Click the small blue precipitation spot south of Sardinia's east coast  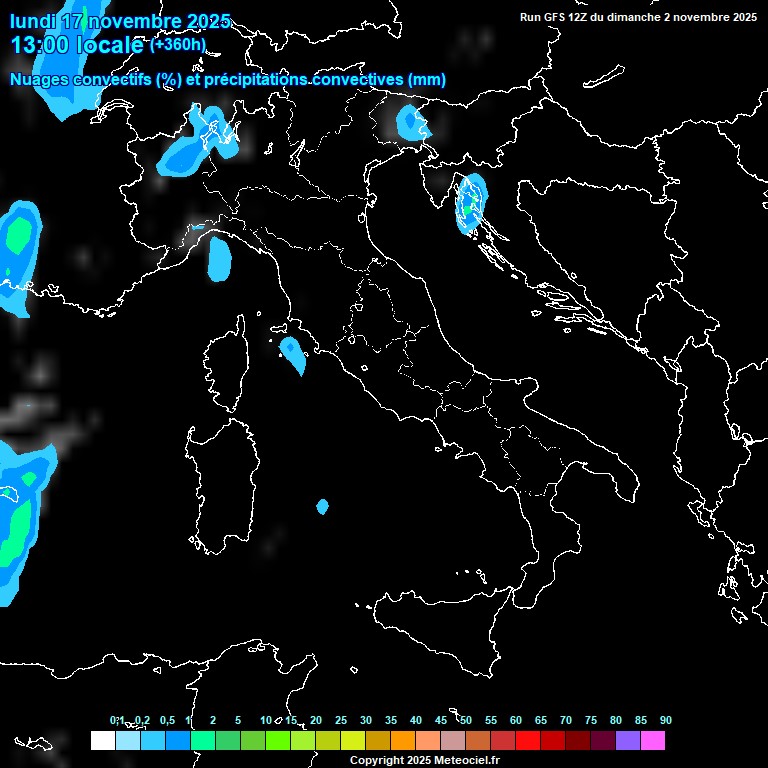pos(322,506)
